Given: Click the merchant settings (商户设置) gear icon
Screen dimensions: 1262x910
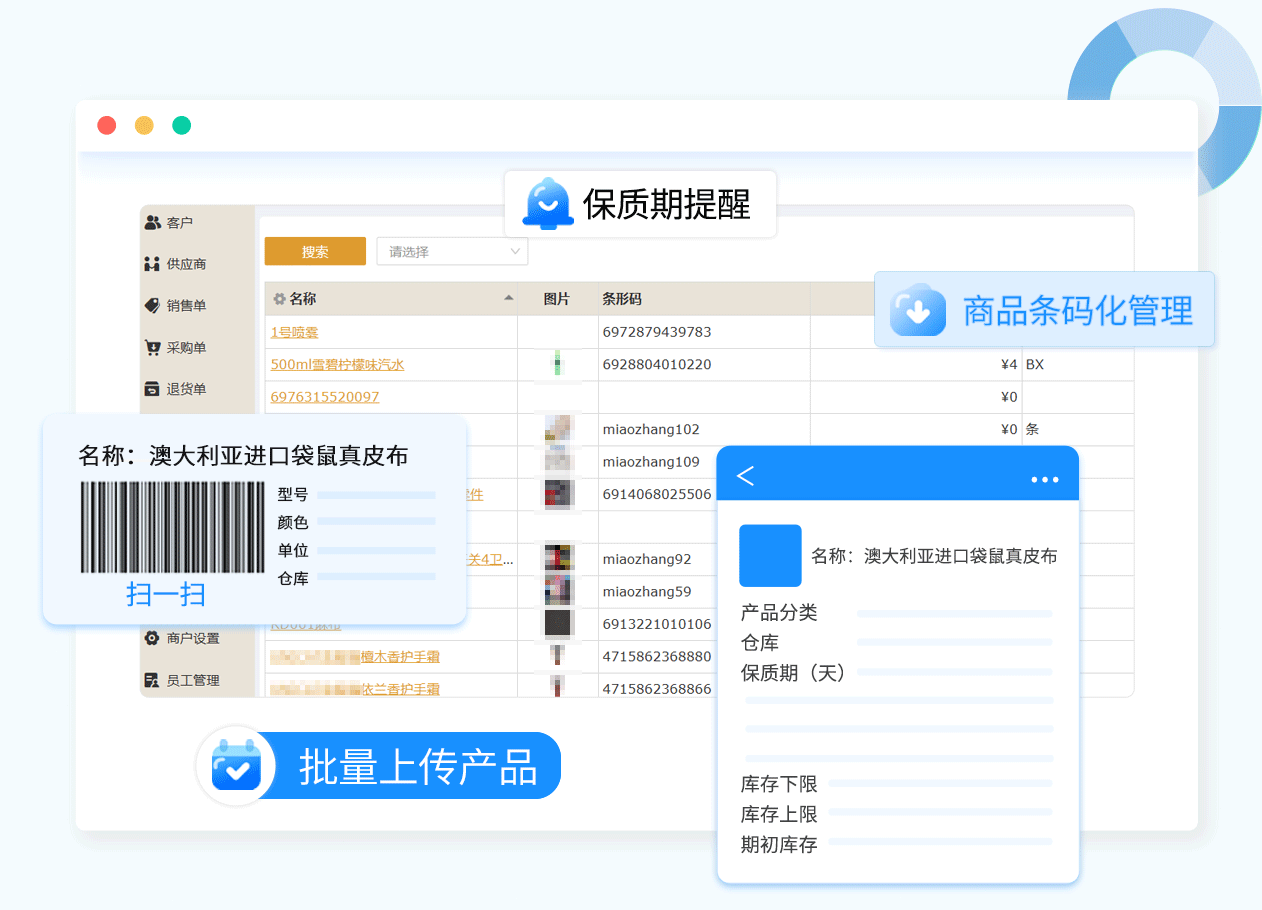Looking at the screenshot, I should tap(152, 638).
